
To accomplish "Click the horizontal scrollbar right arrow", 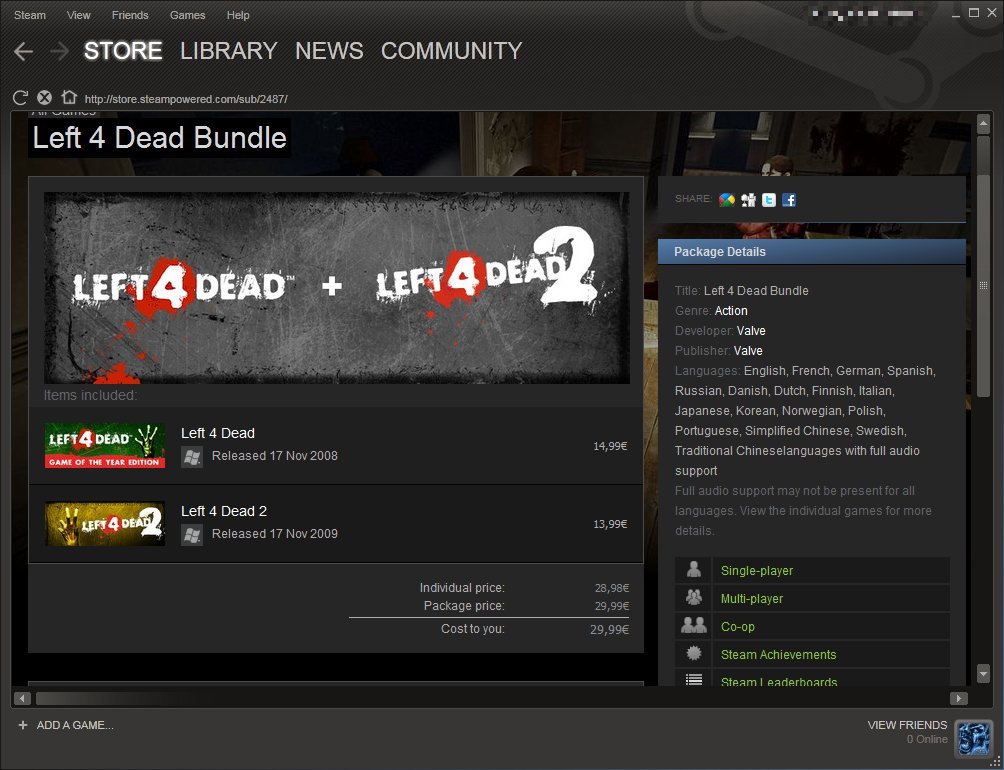I will coord(959,698).
